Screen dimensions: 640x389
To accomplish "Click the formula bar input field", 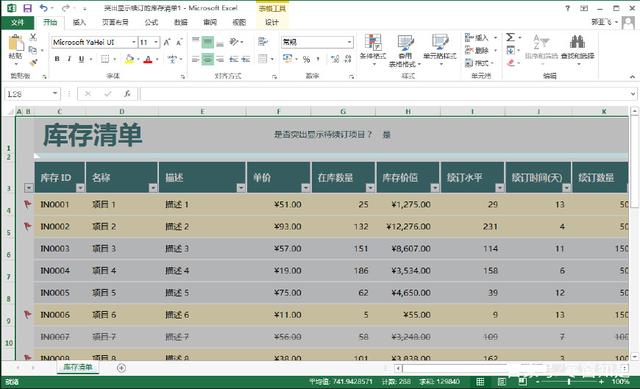I will (385, 94).
